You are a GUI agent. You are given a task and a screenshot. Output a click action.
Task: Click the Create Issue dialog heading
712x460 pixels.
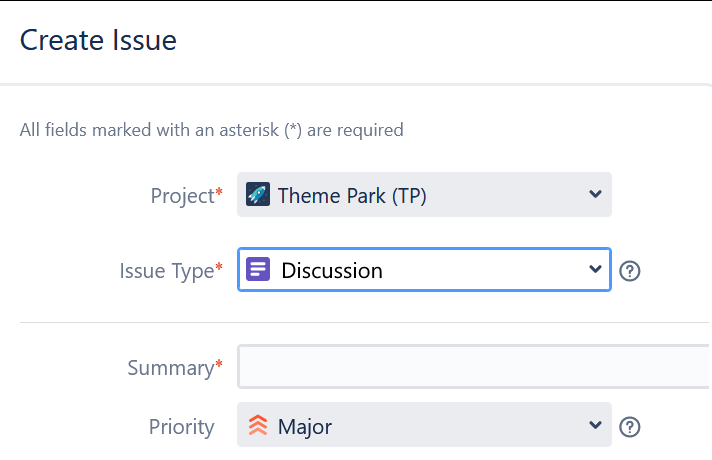tap(98, 40)
